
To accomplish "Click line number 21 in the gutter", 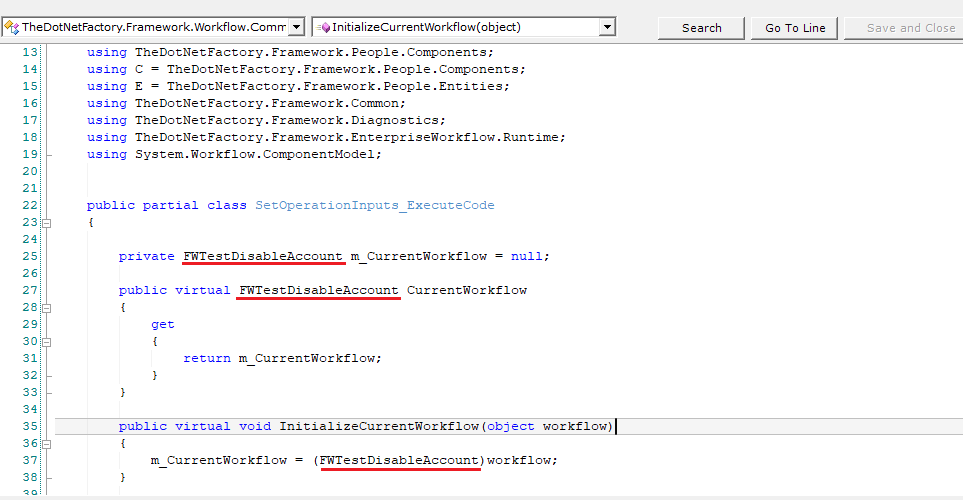I will (30, 188).
